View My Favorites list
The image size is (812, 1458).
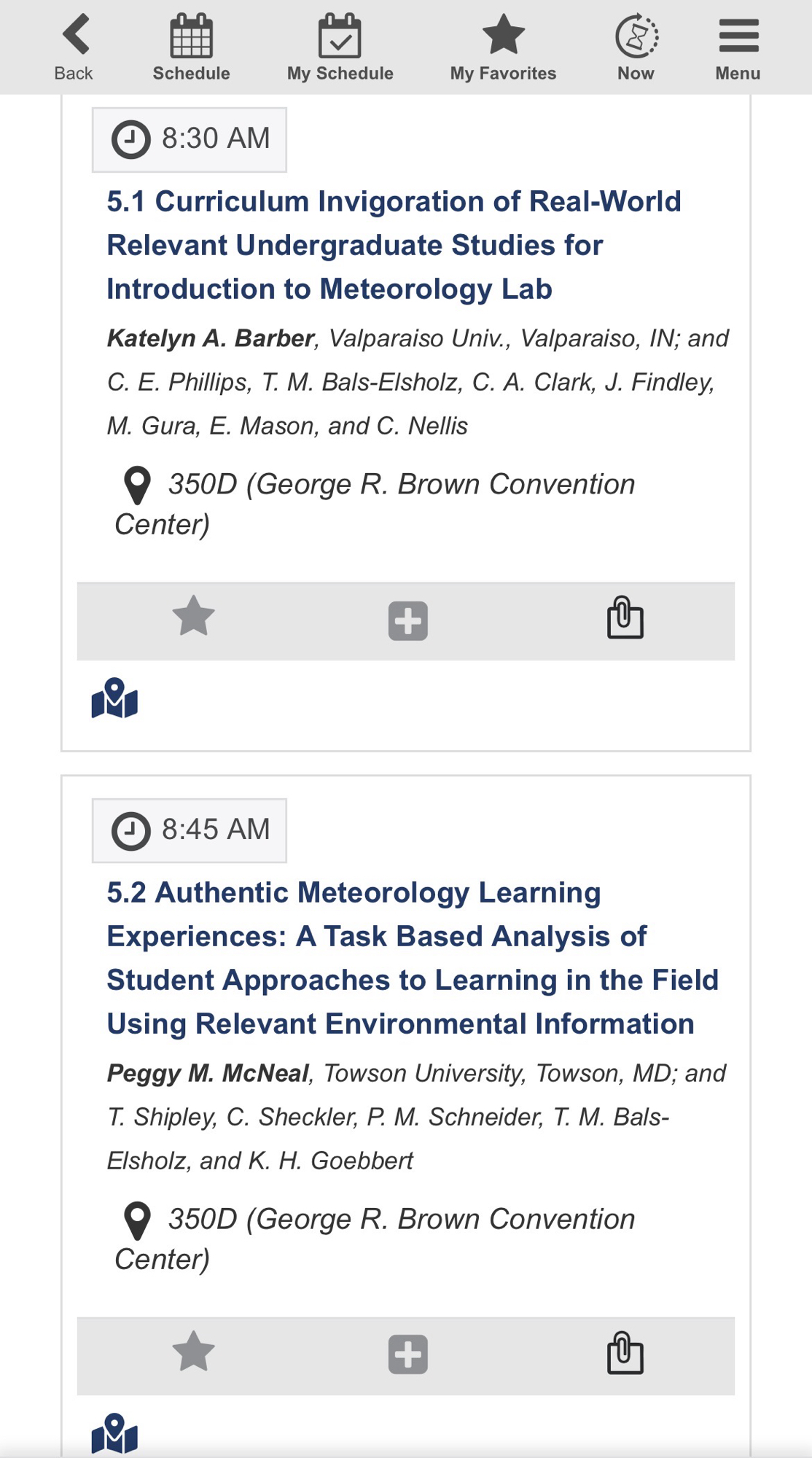(503, 47)
